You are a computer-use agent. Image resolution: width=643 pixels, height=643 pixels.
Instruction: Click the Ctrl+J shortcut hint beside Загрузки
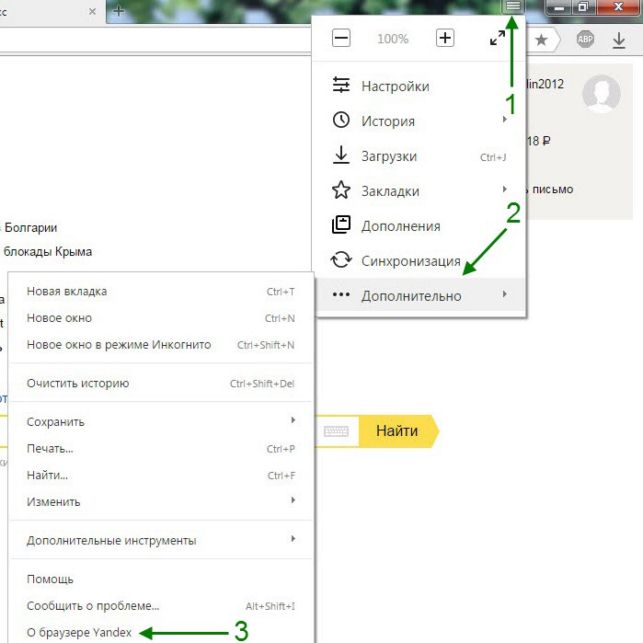[x=493, y=157]
